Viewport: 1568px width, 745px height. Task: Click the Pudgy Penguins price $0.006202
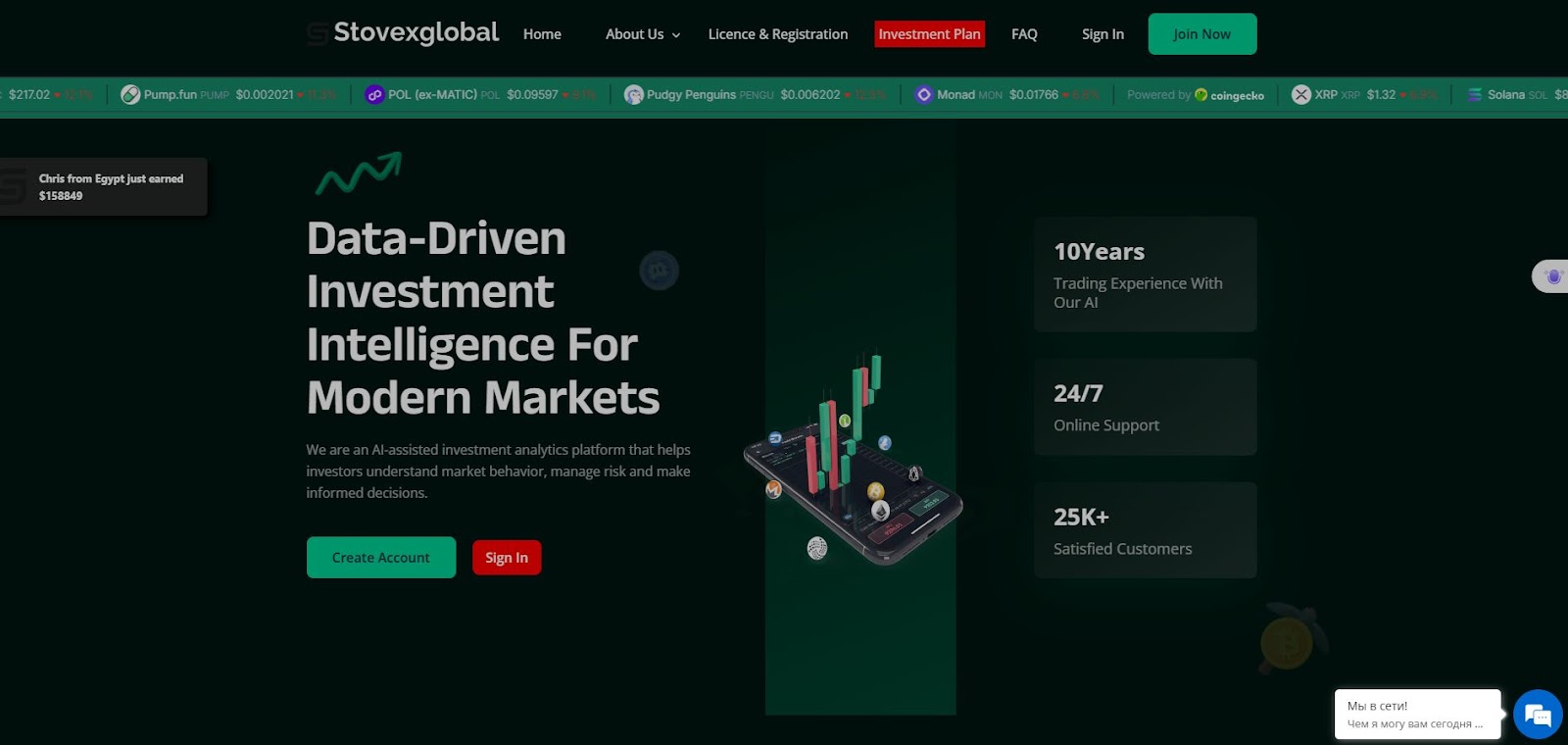[810, 95]
